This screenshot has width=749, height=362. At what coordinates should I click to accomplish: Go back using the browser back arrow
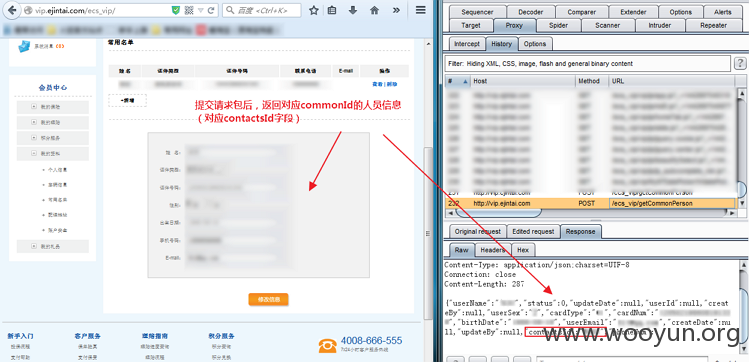12,10
